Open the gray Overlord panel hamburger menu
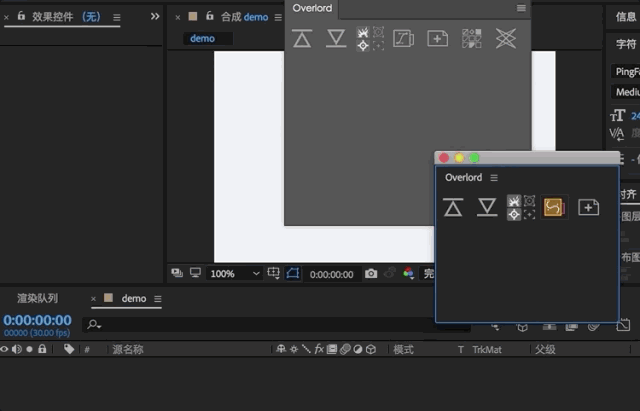The height and width of the screenshot is (411, 640). pyautogui.click(x=521, y=8)
